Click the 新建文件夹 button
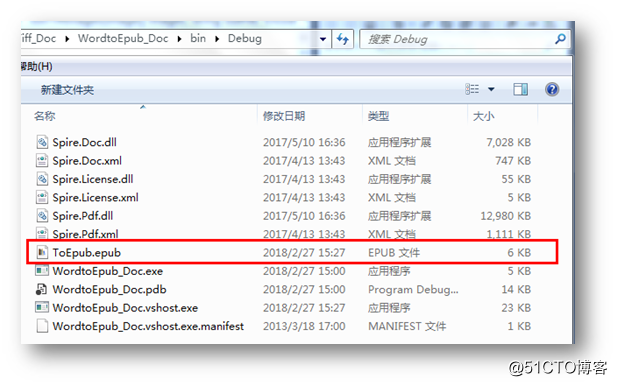The image size is (617, 386). [67, 90]
